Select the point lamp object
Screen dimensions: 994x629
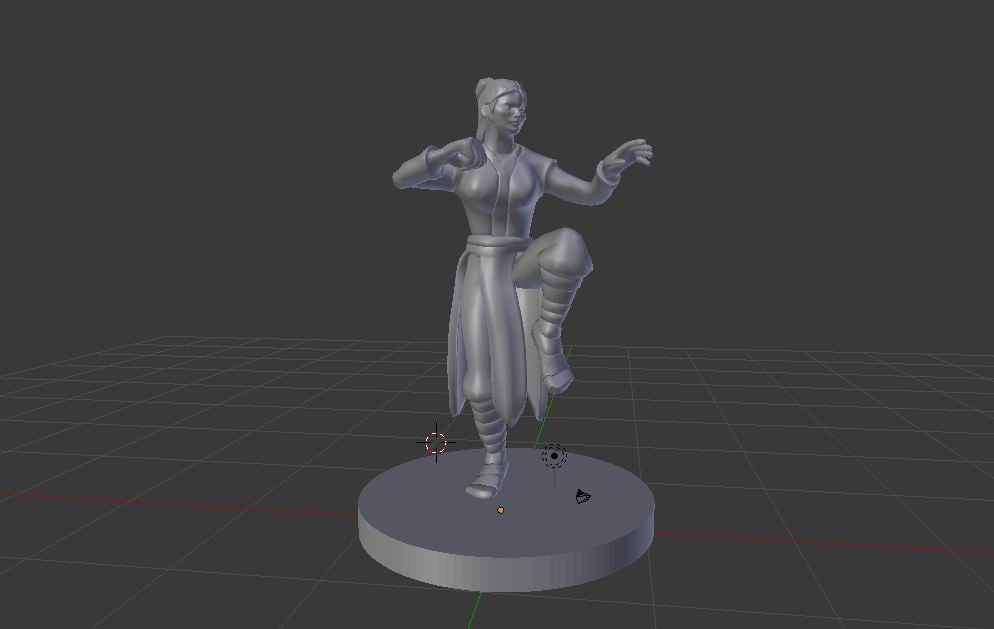[x=554, y=456]
